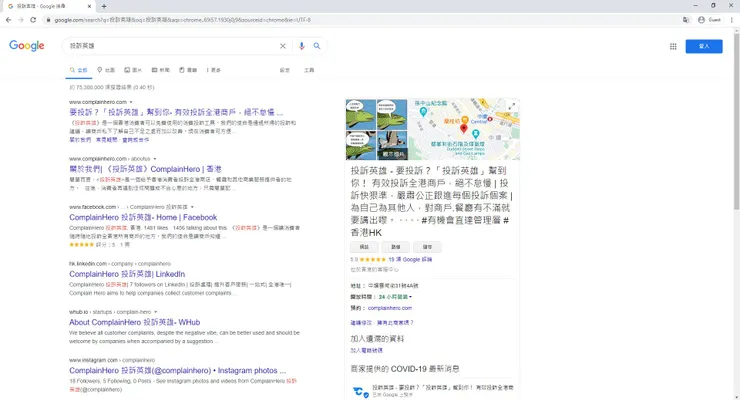Screen dimensions: 740x400
Task: Expand the arrow beside whub.io complain-hero
Action: pyautogui.click(x=155, y=312)
